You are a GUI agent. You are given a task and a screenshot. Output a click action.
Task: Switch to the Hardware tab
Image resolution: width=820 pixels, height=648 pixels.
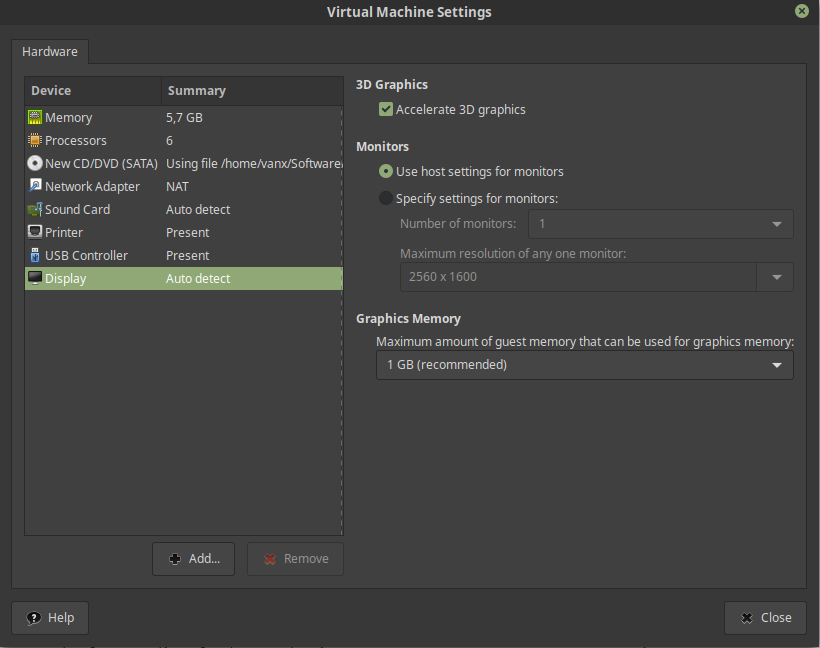tap(50, 51)
